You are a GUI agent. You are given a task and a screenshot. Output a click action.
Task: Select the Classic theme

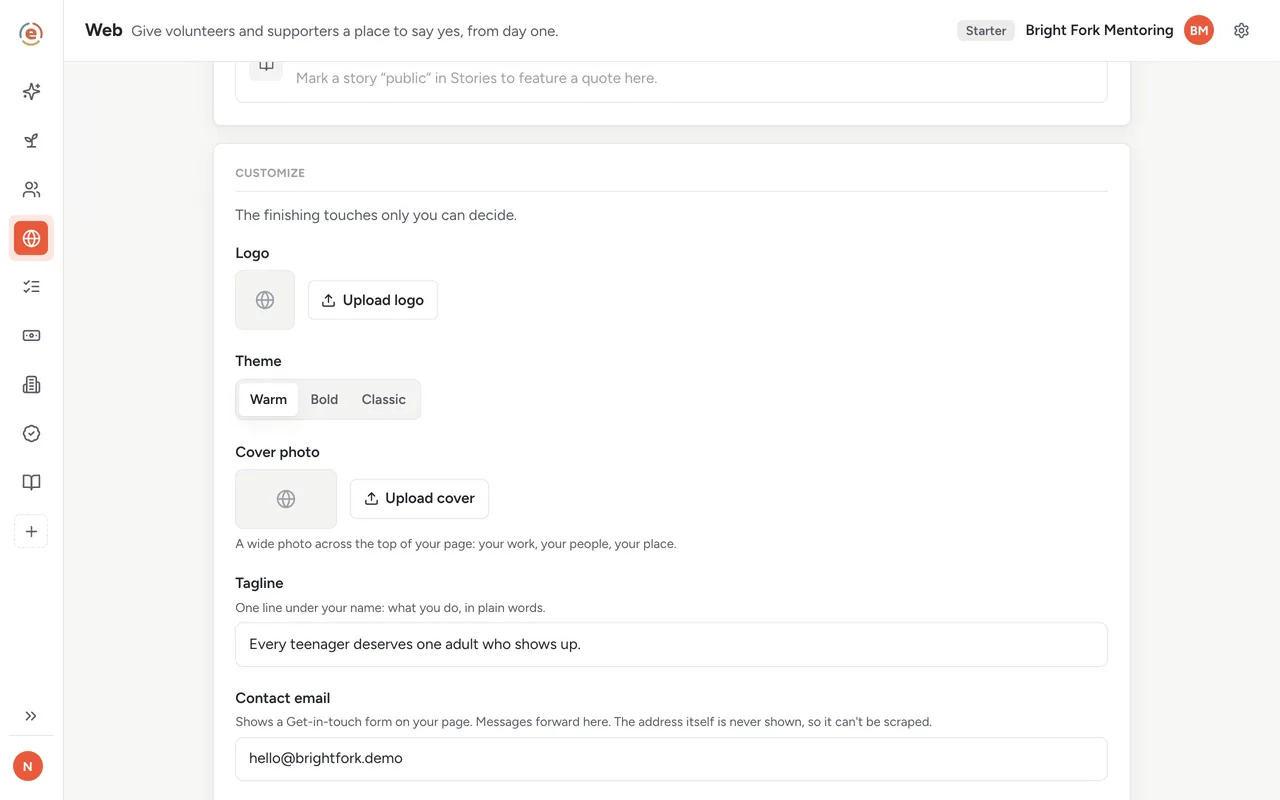point(384,399)
